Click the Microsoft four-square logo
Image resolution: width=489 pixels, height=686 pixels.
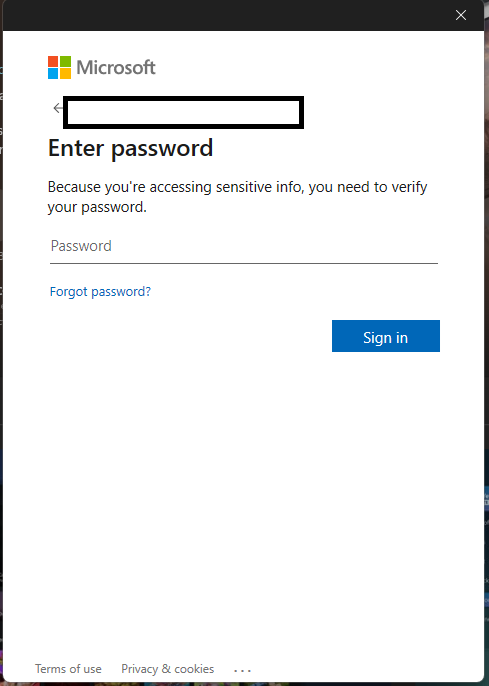pos(59,67)
